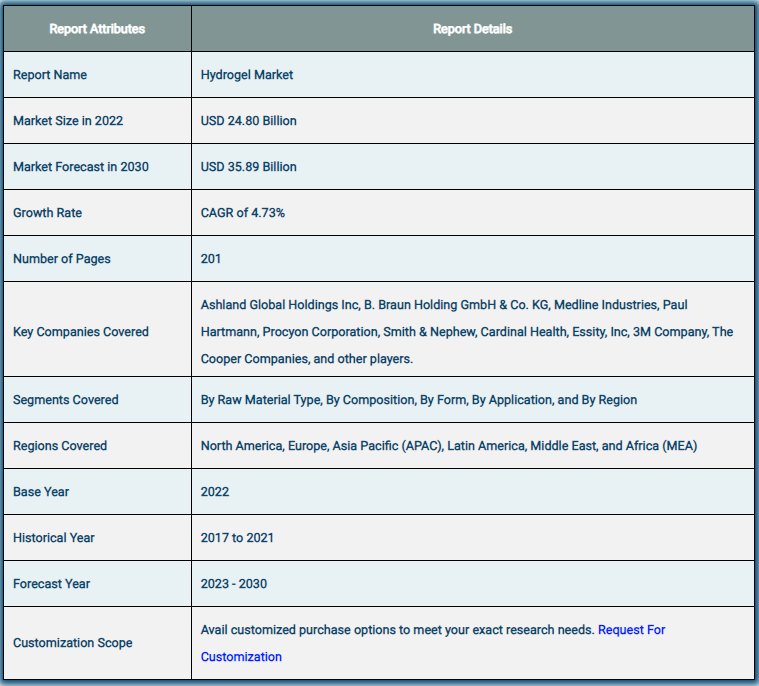Select the Customization Scope label
Viewport: 759px width, 686px height.
point(73,643)
